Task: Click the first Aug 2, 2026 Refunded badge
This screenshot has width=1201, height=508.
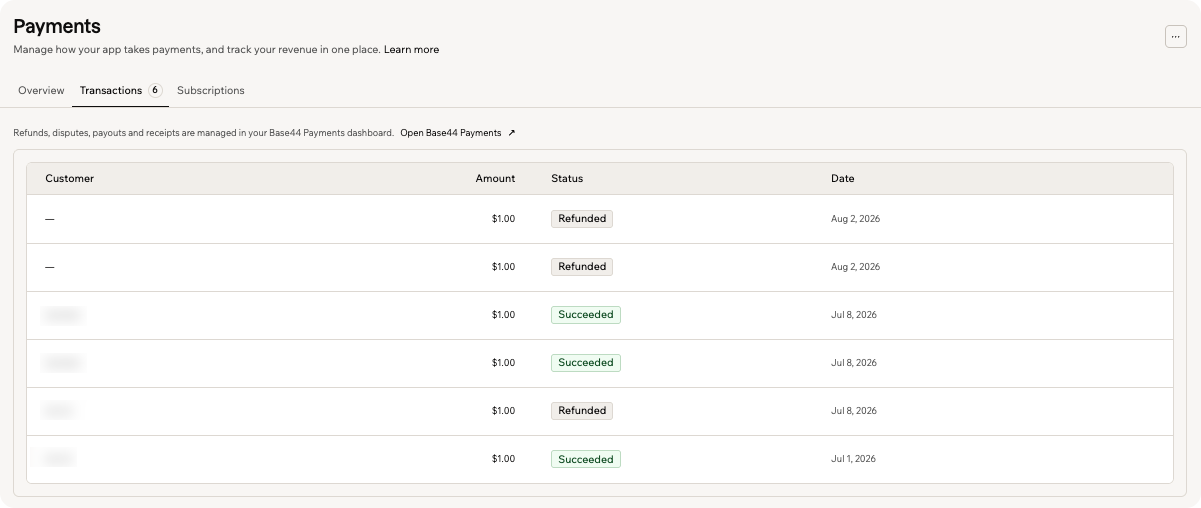Action: pos(582,219)
